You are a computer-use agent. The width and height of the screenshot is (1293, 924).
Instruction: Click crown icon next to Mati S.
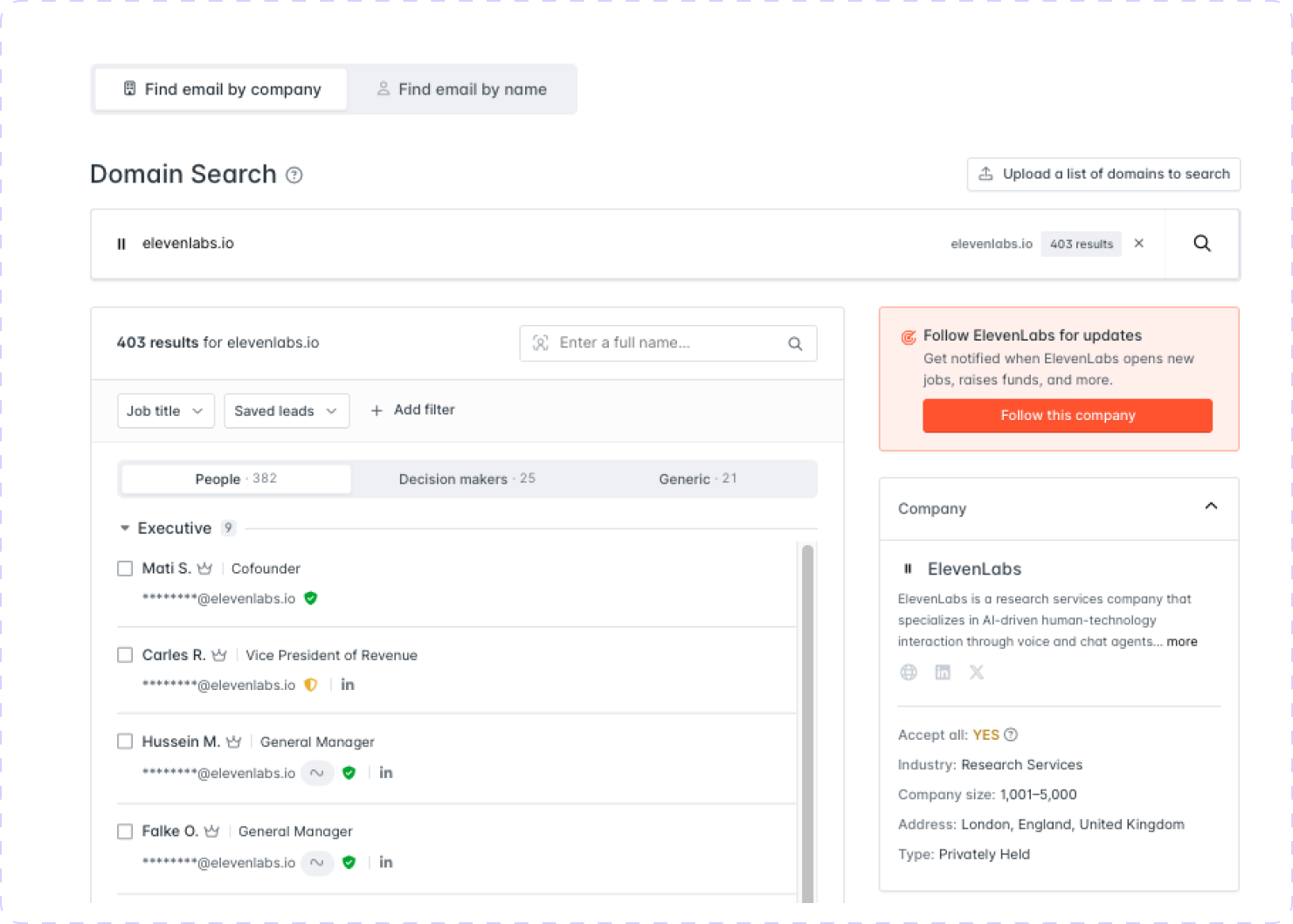204,569
